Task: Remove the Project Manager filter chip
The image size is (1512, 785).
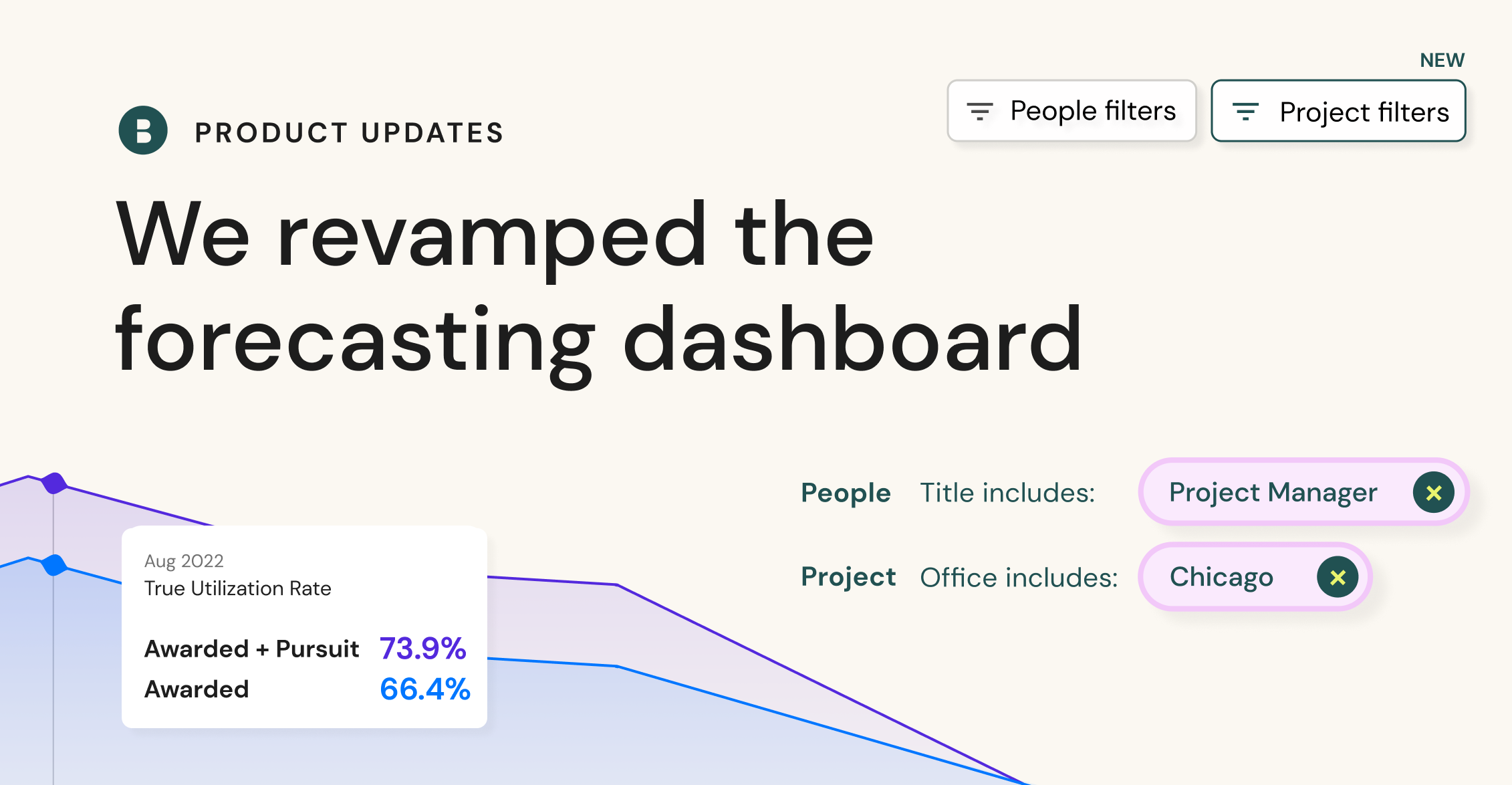Action: 1433,493
